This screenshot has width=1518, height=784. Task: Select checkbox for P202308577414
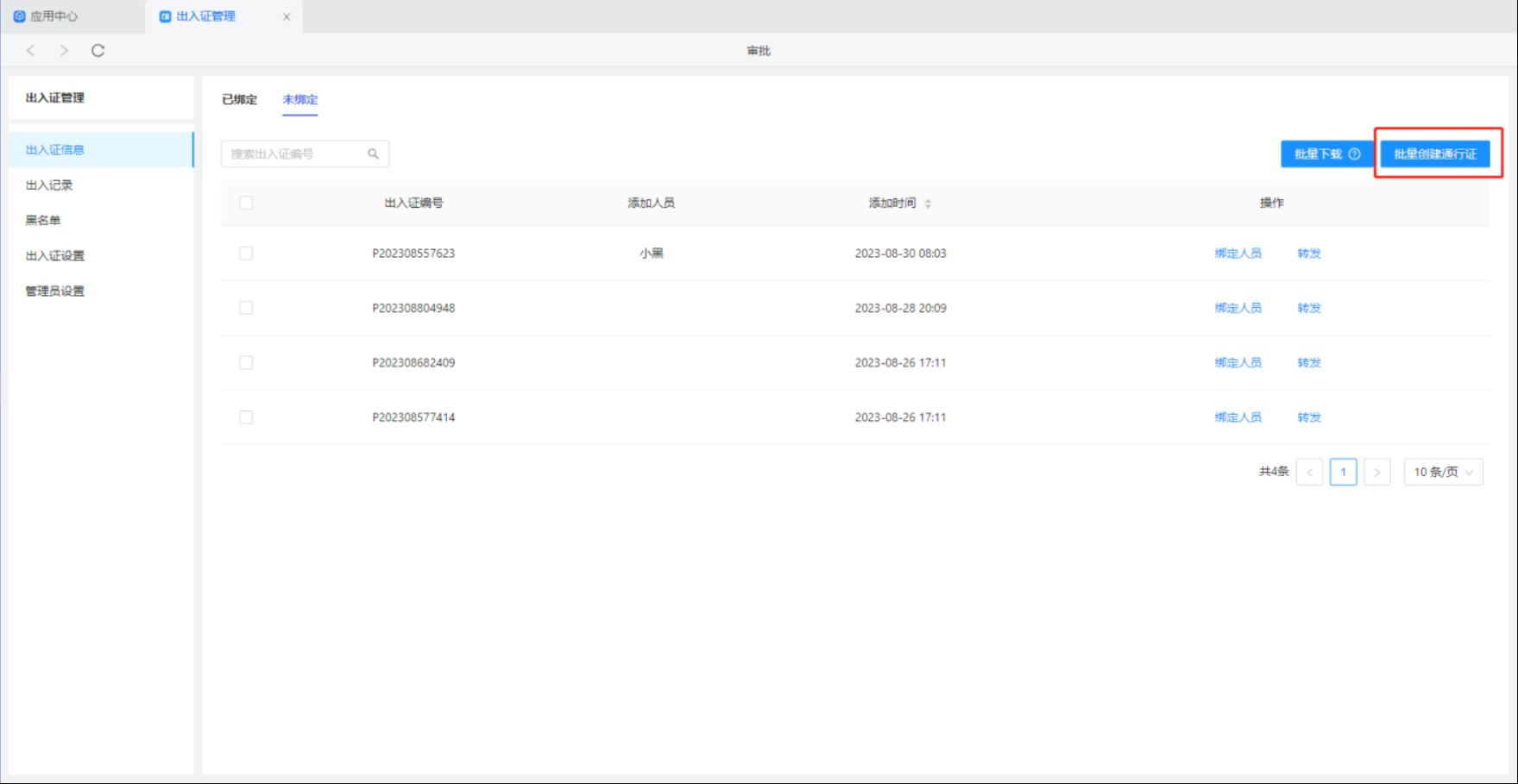[246, 417]
